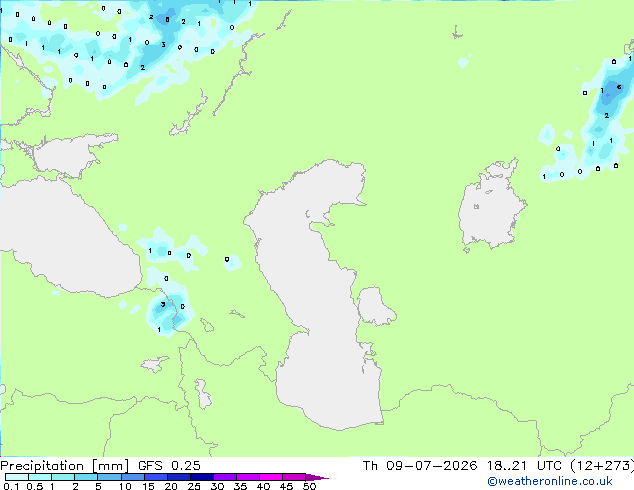This screenshot has height=490, width=634.
Task: Pick the 0.5–1 mm legend color swatch
Action: 40,477
